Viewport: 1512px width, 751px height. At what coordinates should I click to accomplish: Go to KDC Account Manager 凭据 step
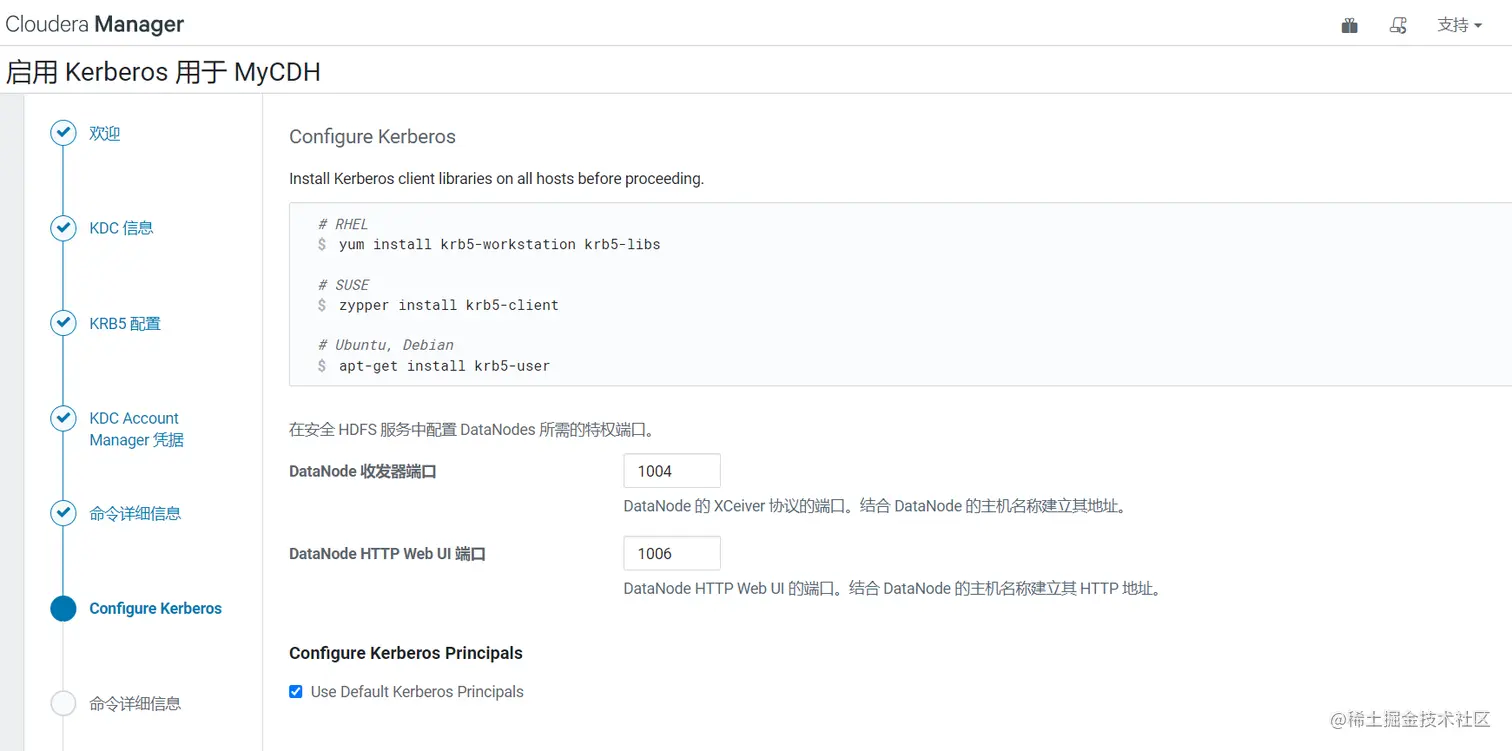136,429
